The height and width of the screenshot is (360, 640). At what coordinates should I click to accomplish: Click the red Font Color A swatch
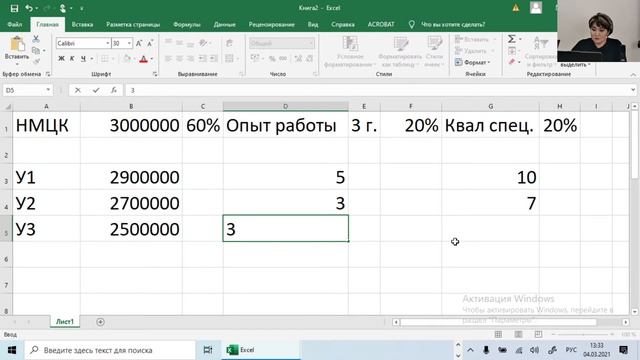[143, 59]
